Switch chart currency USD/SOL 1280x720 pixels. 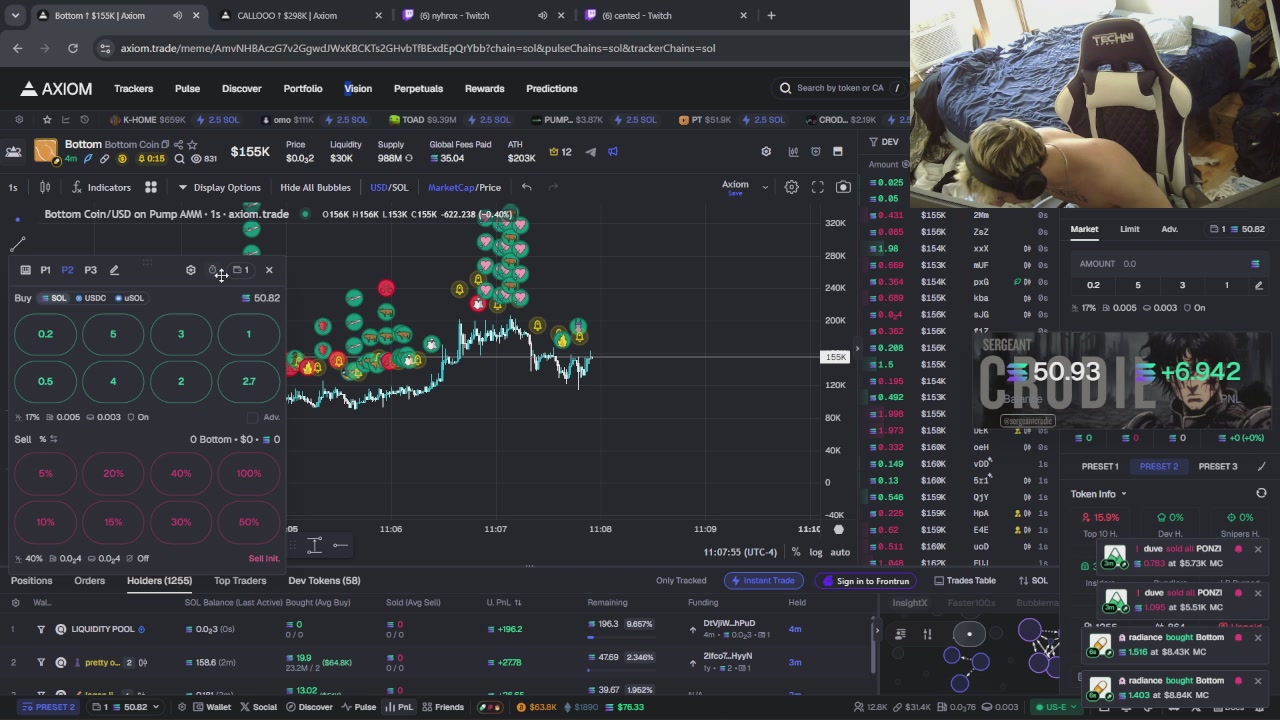(389, 187)
